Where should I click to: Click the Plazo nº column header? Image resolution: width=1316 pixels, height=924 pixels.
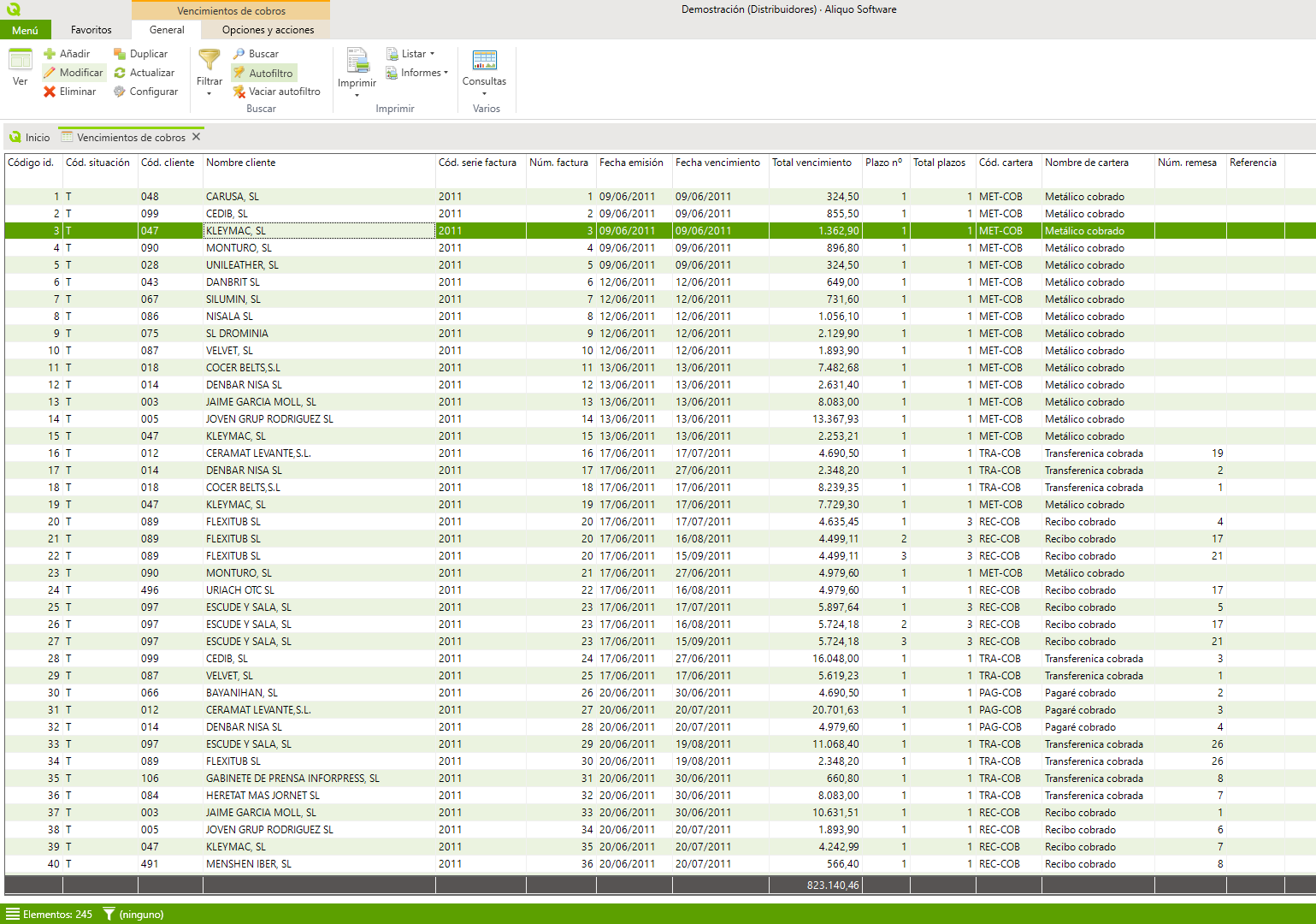tap(886, 163)
